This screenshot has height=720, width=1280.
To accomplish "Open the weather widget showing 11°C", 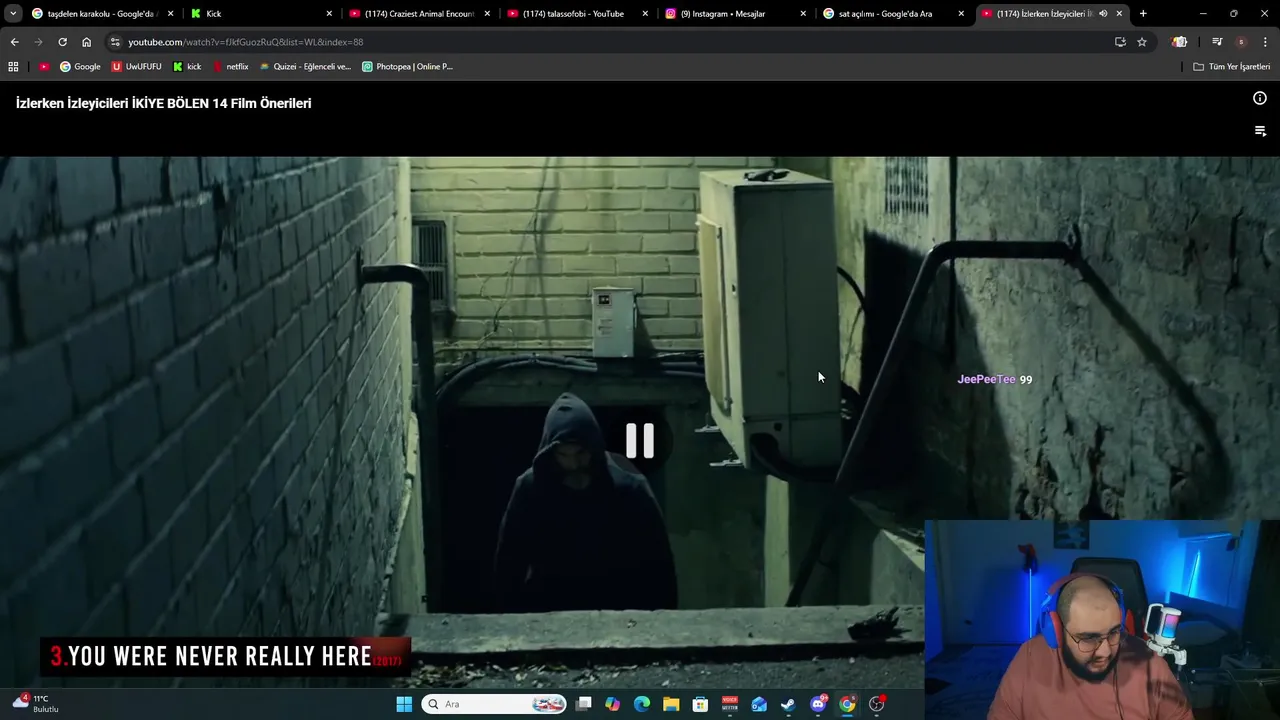I will (x=36, y=703).
